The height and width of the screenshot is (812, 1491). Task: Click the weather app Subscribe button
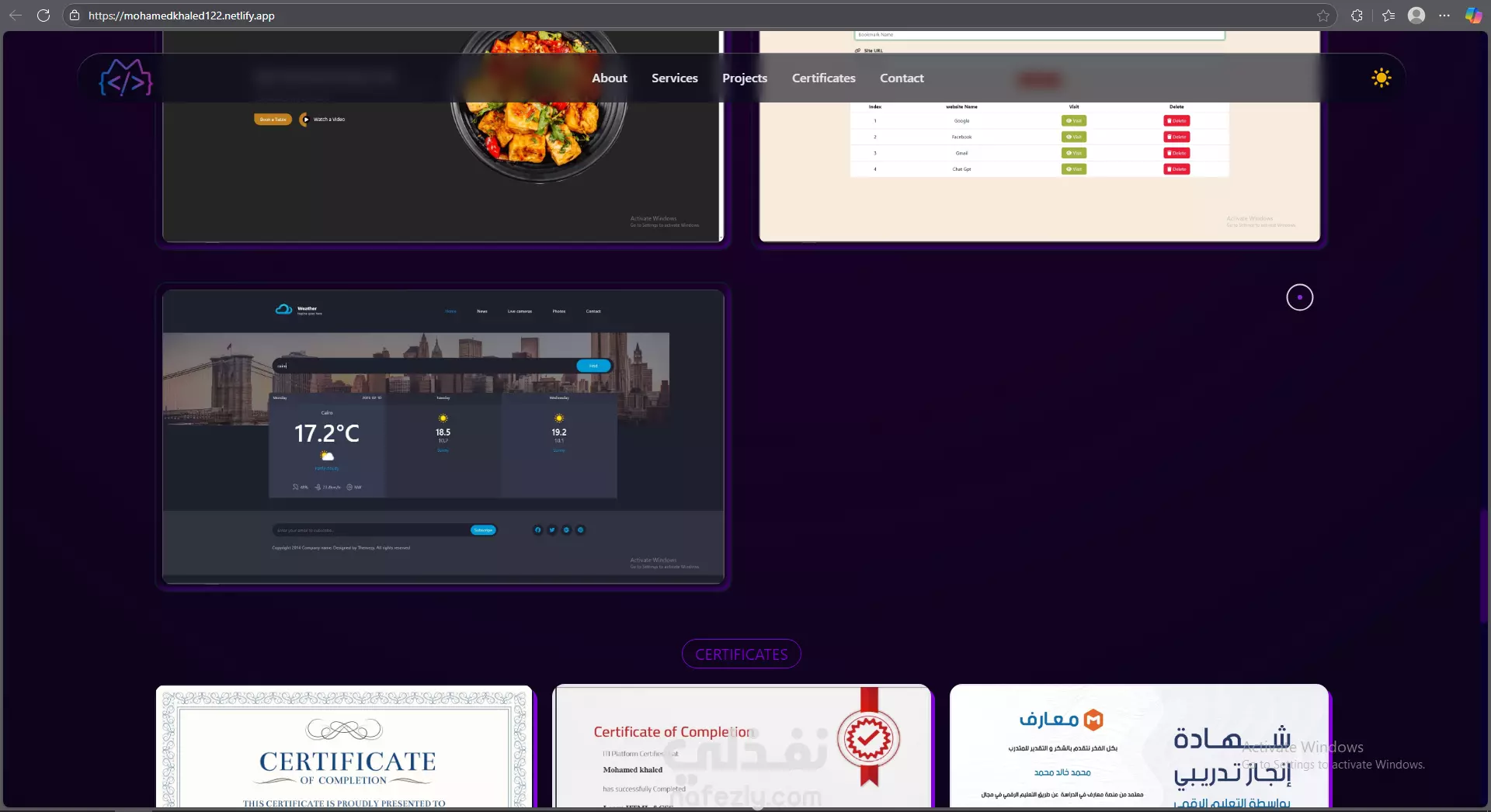(x=483, y=530)
